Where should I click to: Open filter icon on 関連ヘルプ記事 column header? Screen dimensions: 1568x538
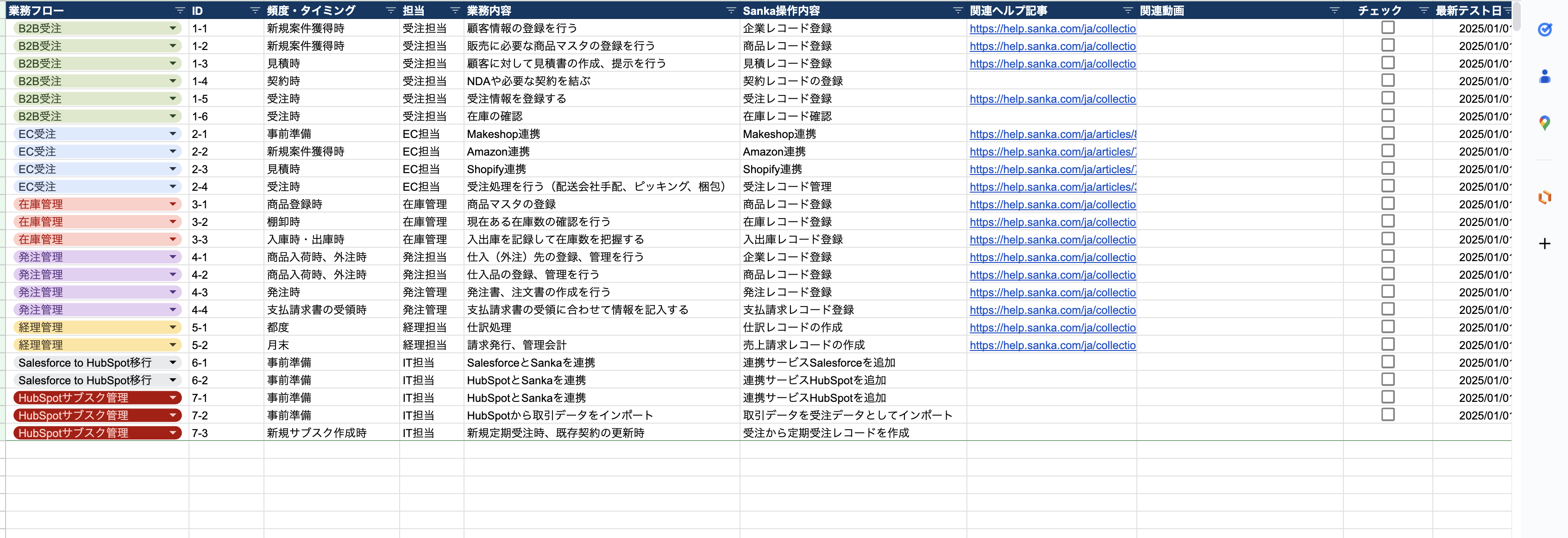(1127, 10)
